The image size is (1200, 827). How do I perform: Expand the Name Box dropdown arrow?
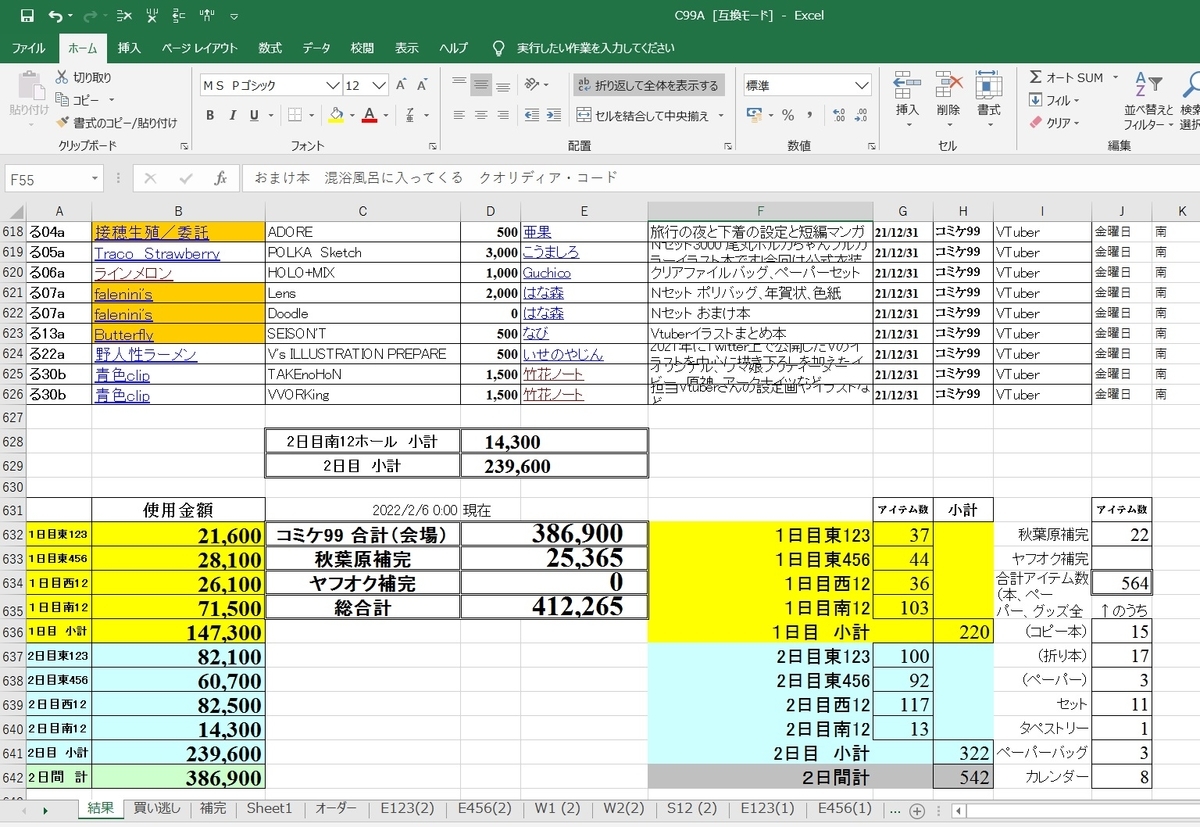pyautogui.click(x=95, y=178)
